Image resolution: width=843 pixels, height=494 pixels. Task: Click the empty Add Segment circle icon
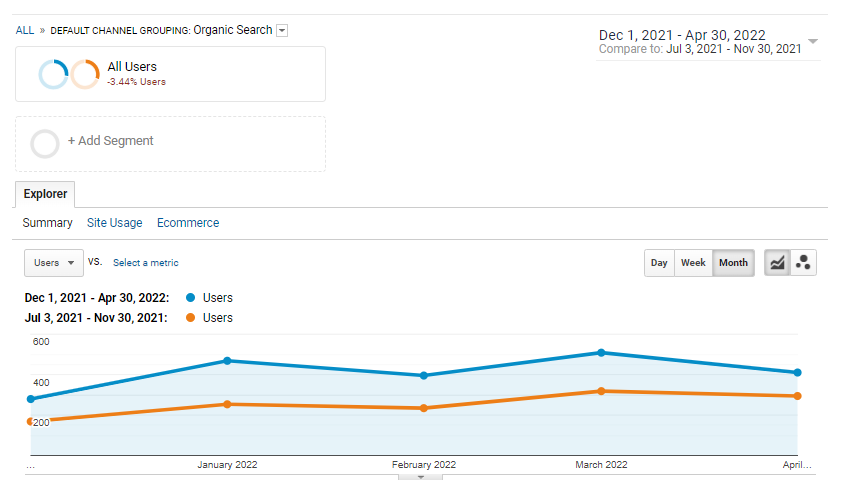tap(45, 143)
